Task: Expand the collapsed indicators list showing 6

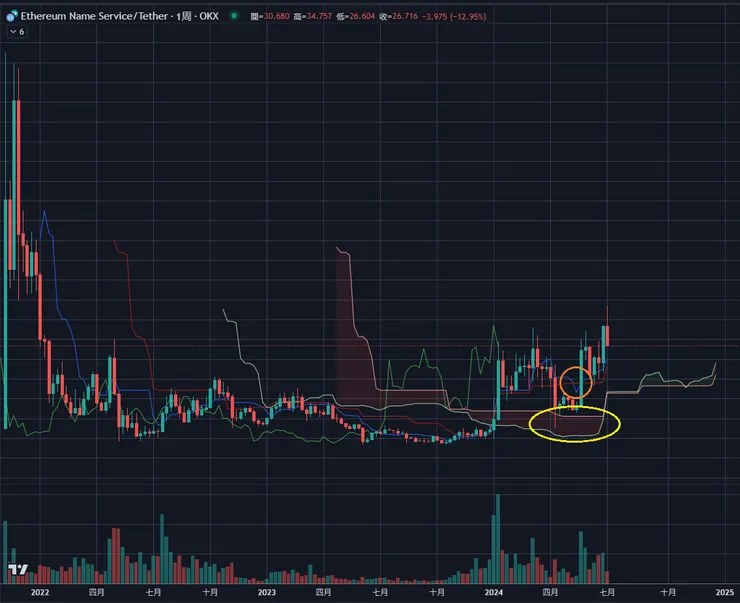Action: (x=17, y=32)
